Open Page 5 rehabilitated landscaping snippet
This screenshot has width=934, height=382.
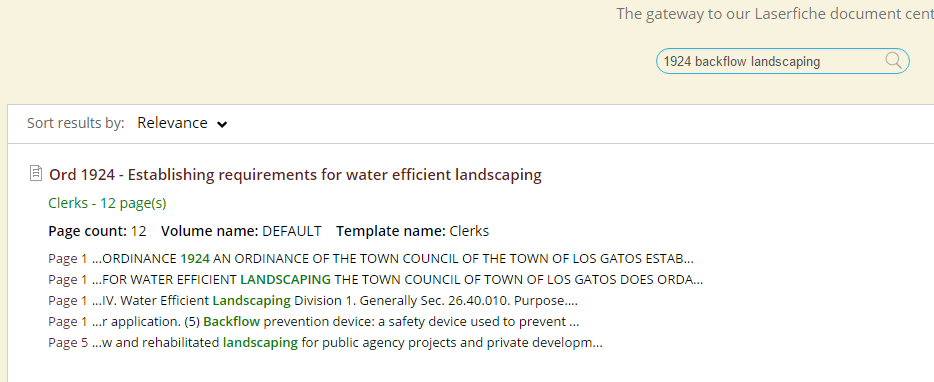(x=325, y=343)
